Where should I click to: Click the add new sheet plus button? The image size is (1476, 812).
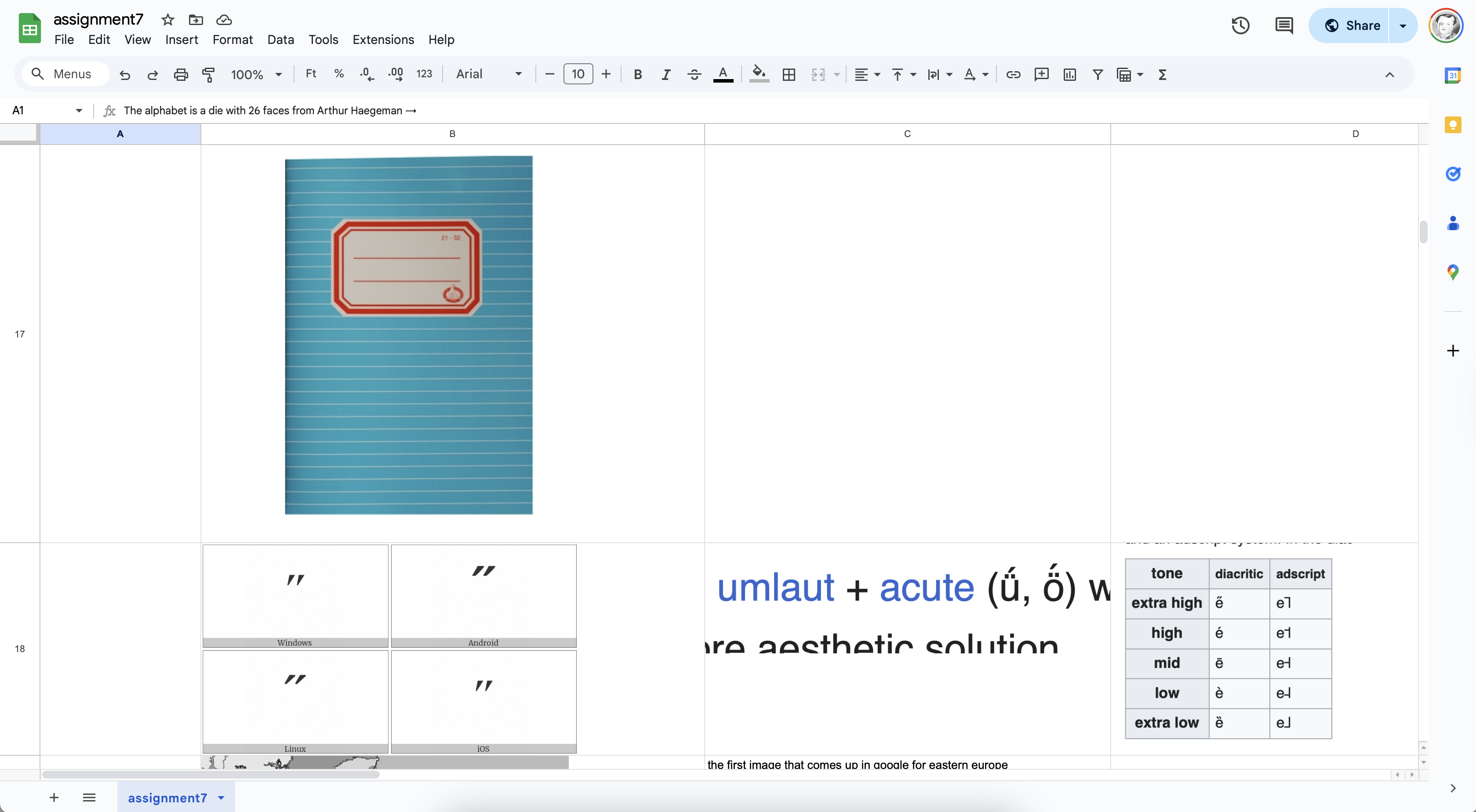click(x=54, y=797)
